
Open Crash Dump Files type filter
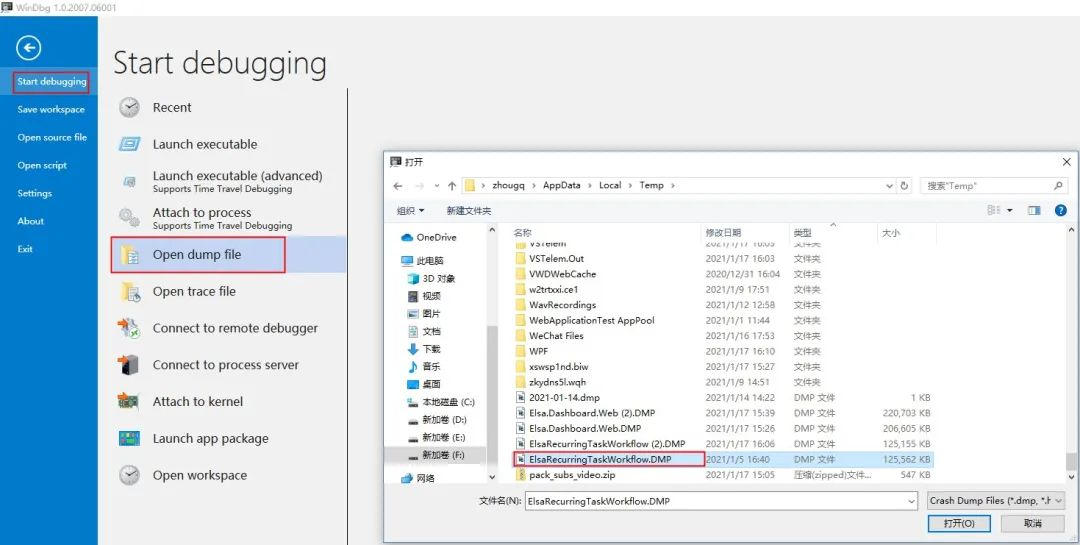tap(995, 502)
